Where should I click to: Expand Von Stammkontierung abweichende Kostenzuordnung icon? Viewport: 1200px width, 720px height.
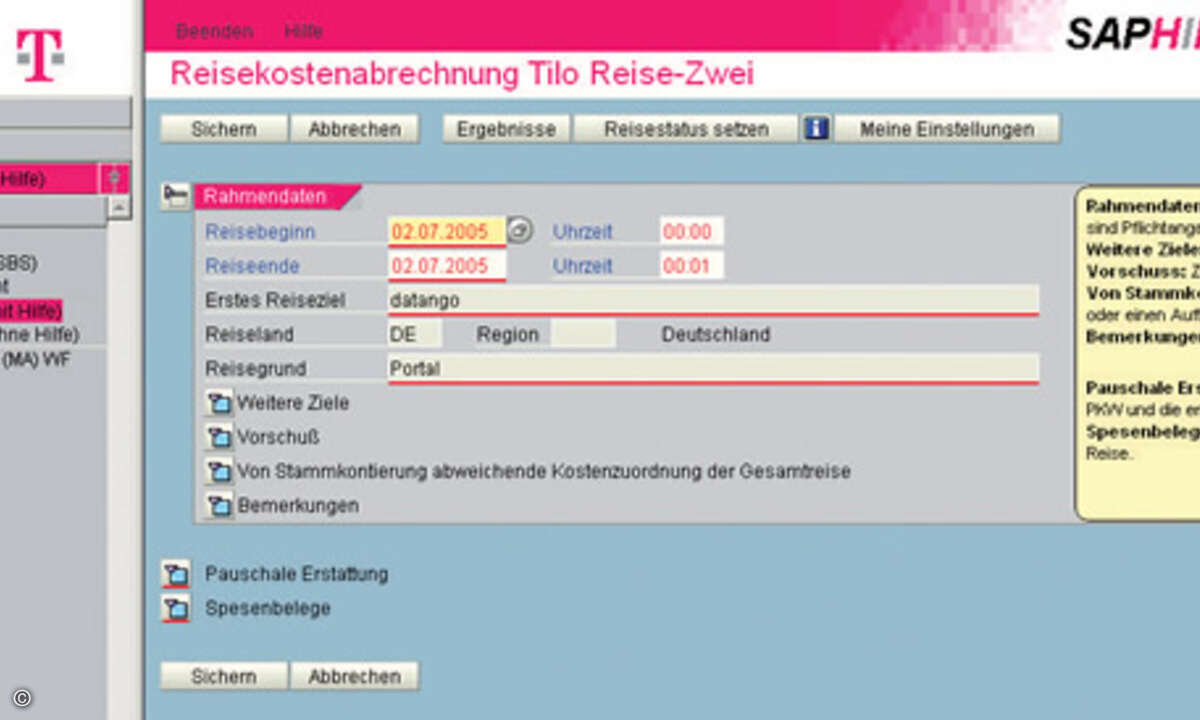(218, 472)
